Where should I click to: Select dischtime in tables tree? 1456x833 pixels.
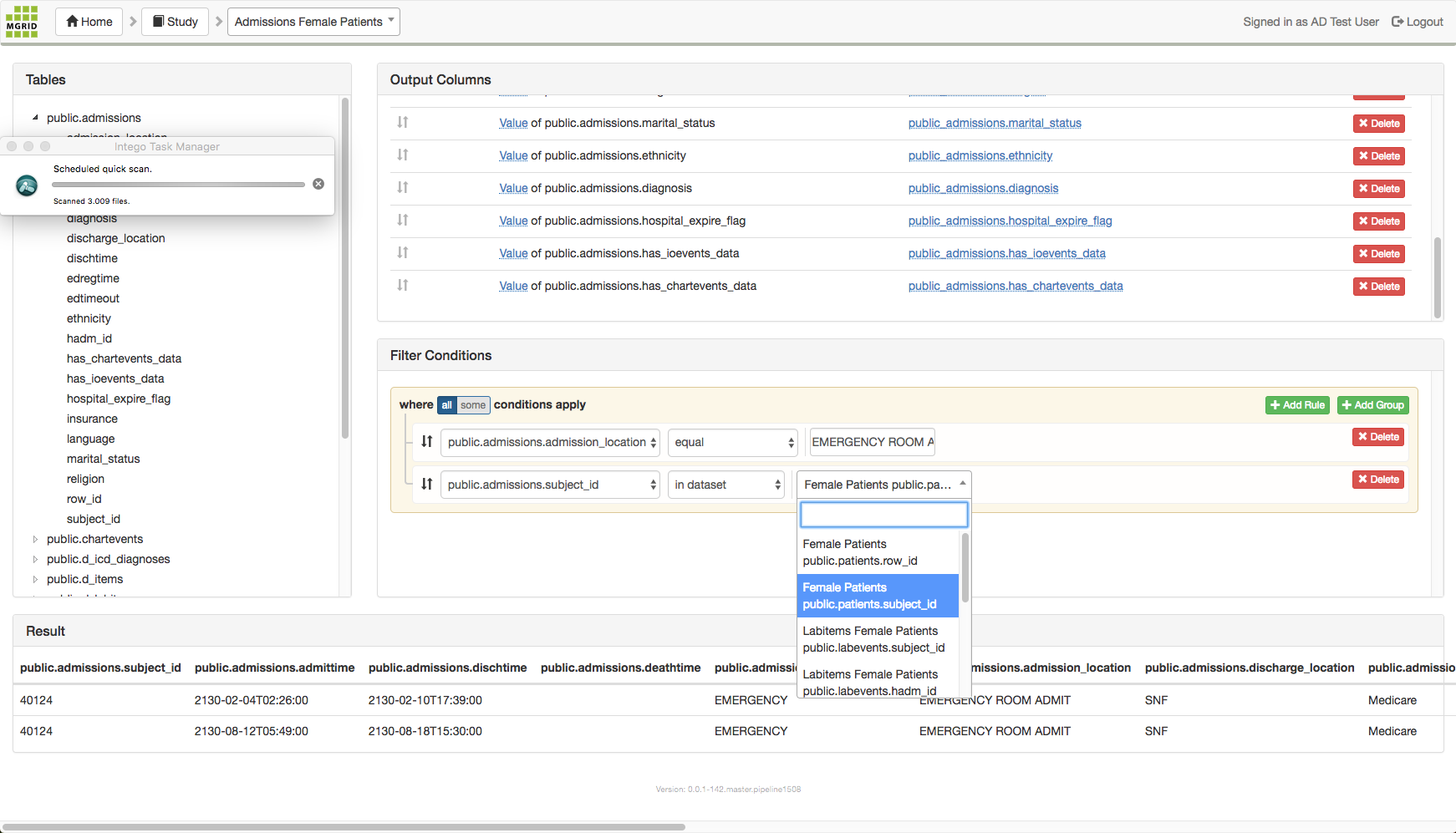(x=92, y=258)
